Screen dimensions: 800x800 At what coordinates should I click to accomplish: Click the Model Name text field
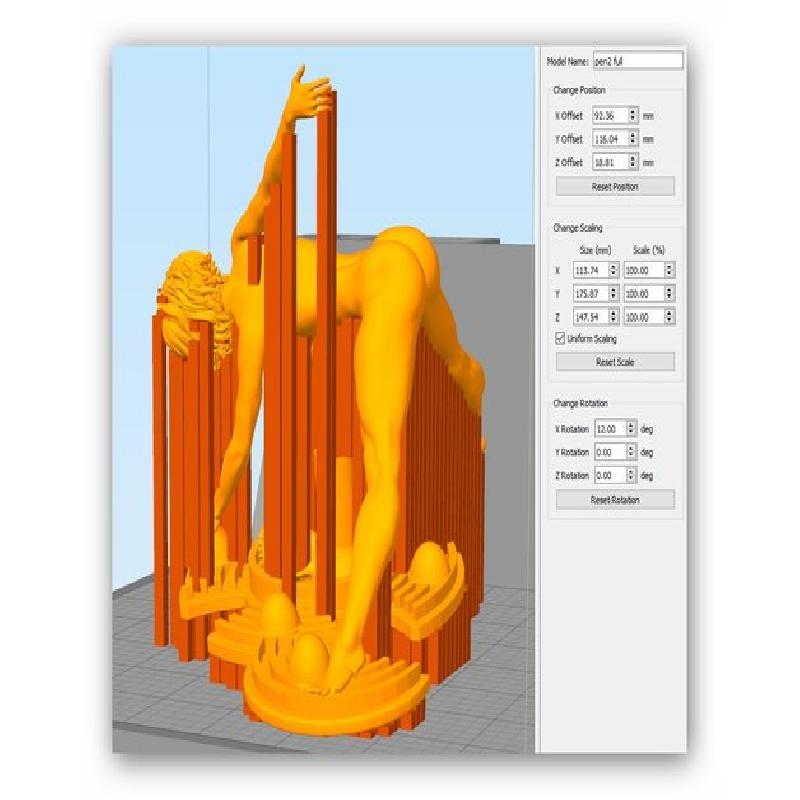(637, 61)
